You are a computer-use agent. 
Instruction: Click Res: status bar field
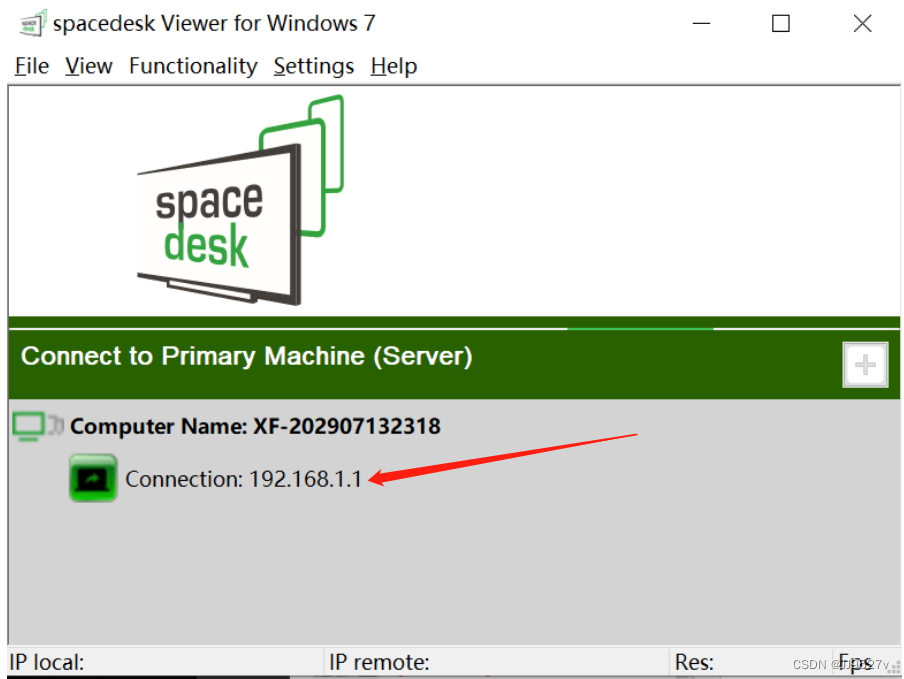tap(751, 662)
